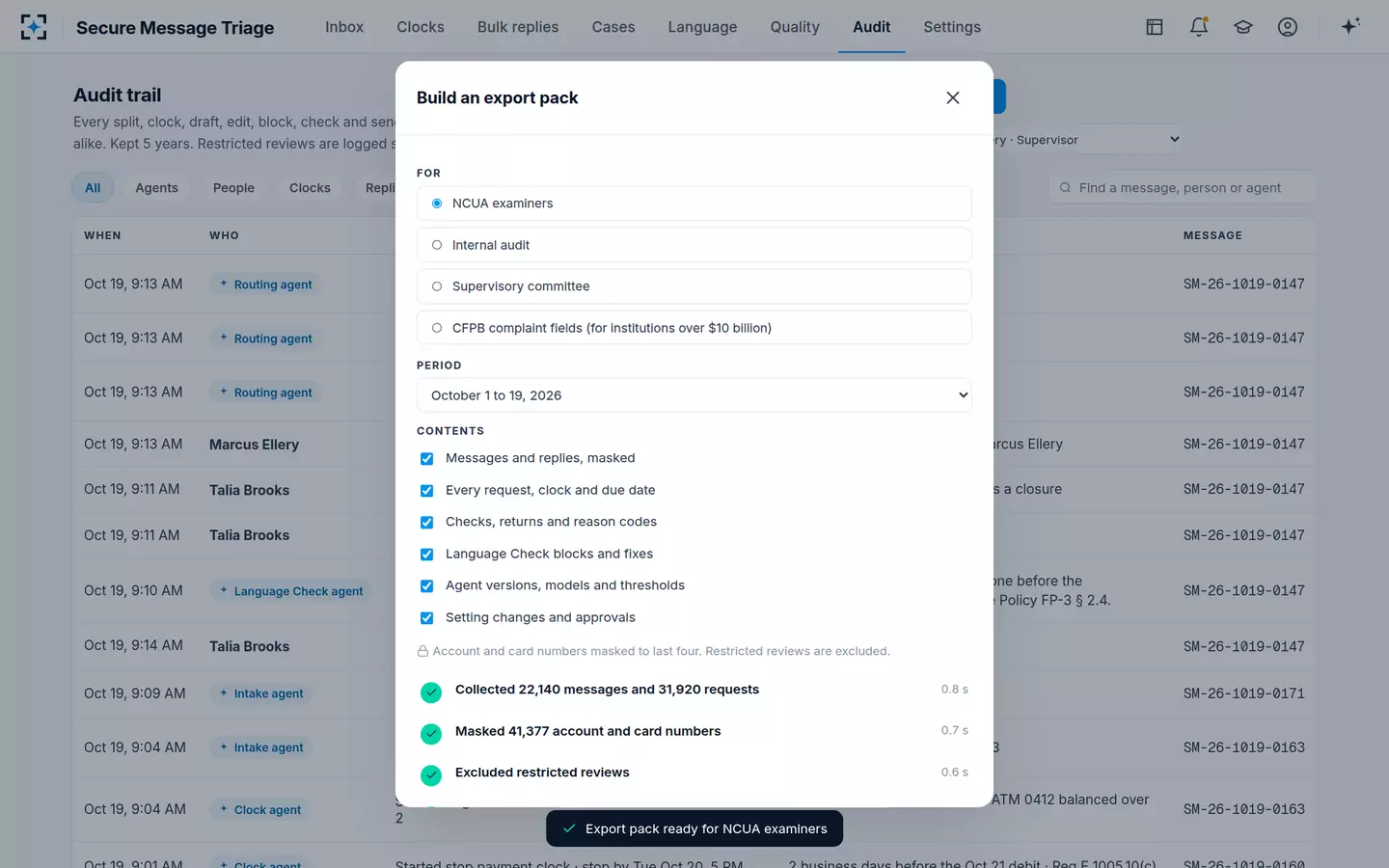1389x868 pixels.
Task: Filter audit trail by Clocks pill
Action: (310, 188)
